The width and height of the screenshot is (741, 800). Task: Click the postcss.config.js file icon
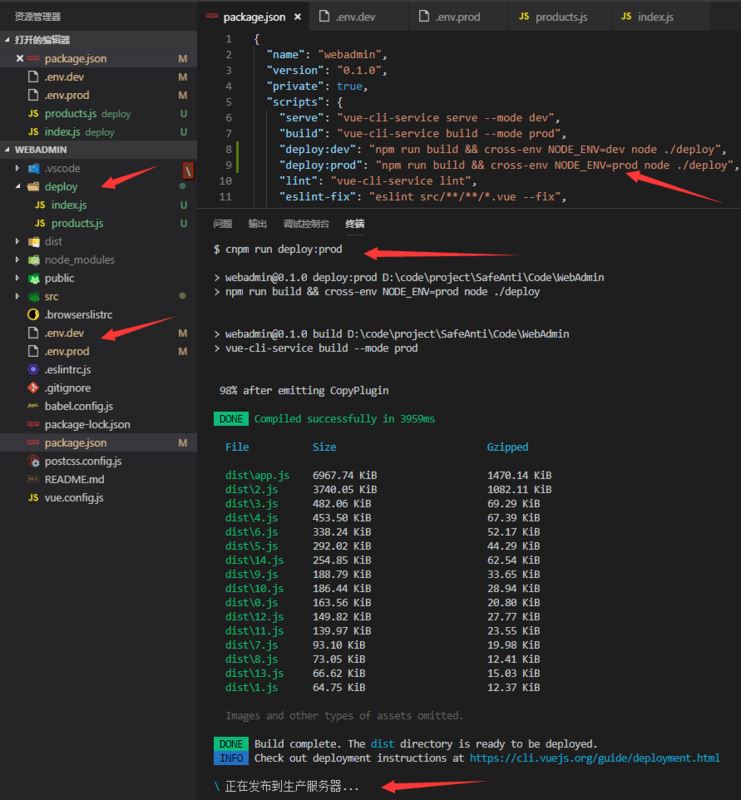[x=33, y=461]
